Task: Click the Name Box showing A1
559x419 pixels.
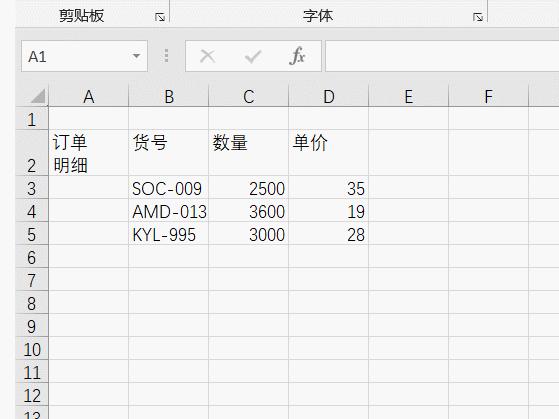Action: (x=84, y=56)
